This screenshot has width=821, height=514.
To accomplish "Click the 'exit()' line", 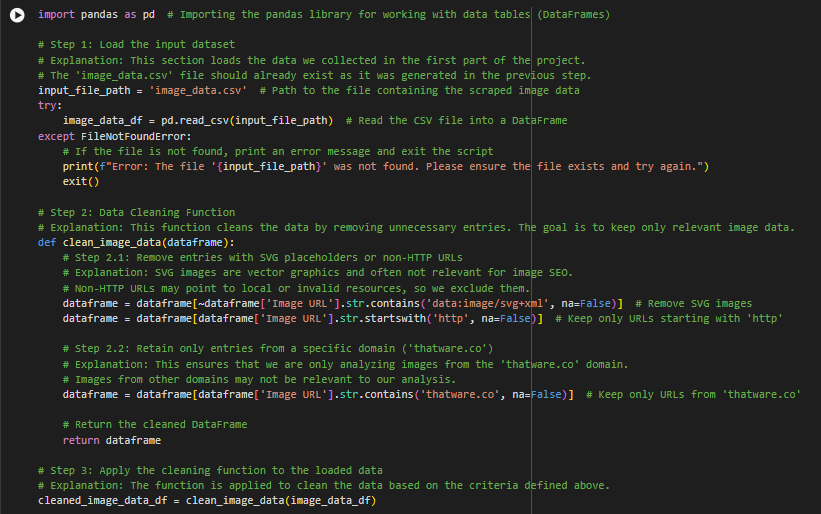I will (x=81, y=182).
